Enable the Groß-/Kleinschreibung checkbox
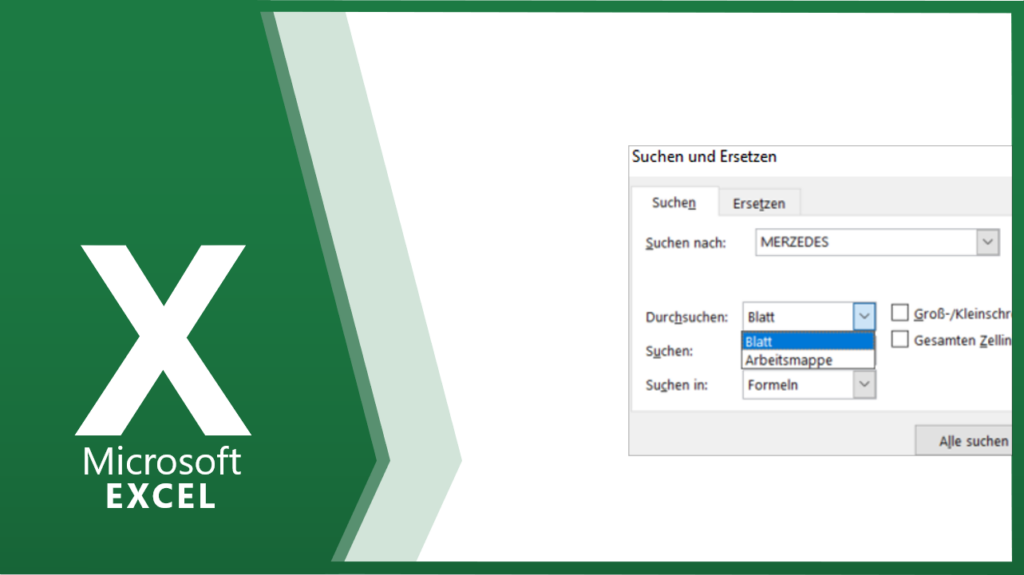The height and width of the screenshot is (575, 1024). point(900,313)
